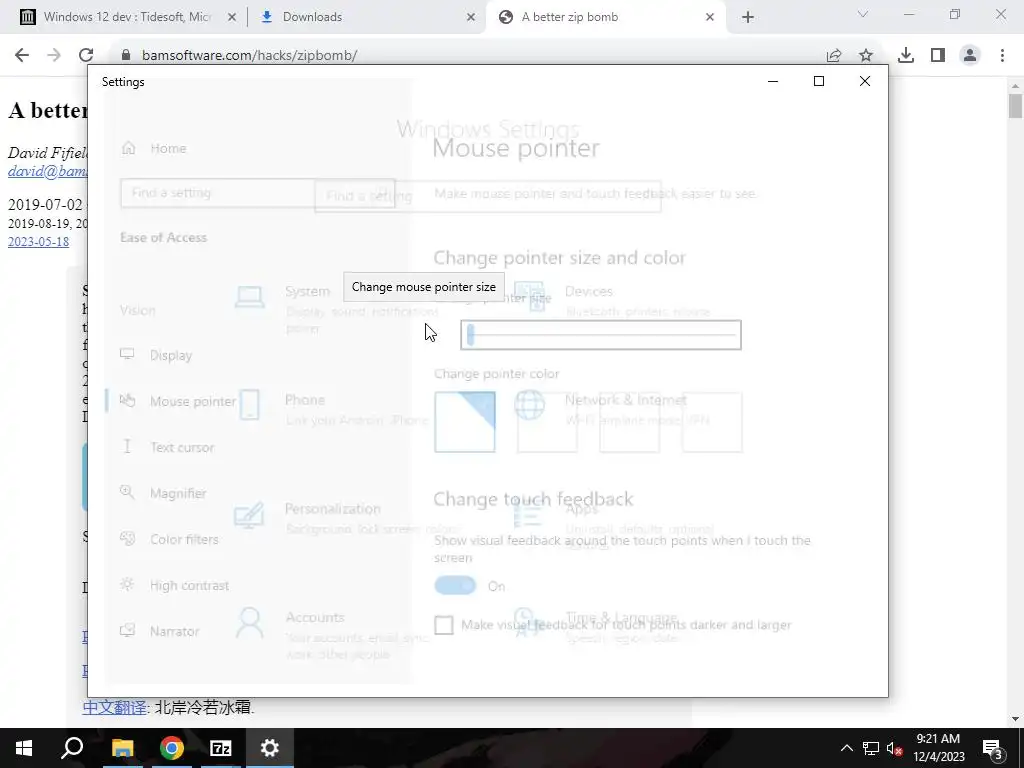Open the clock showing 9:21 AM
The width and height of the screenshot is (1024, 768).
tap(938, 748)
